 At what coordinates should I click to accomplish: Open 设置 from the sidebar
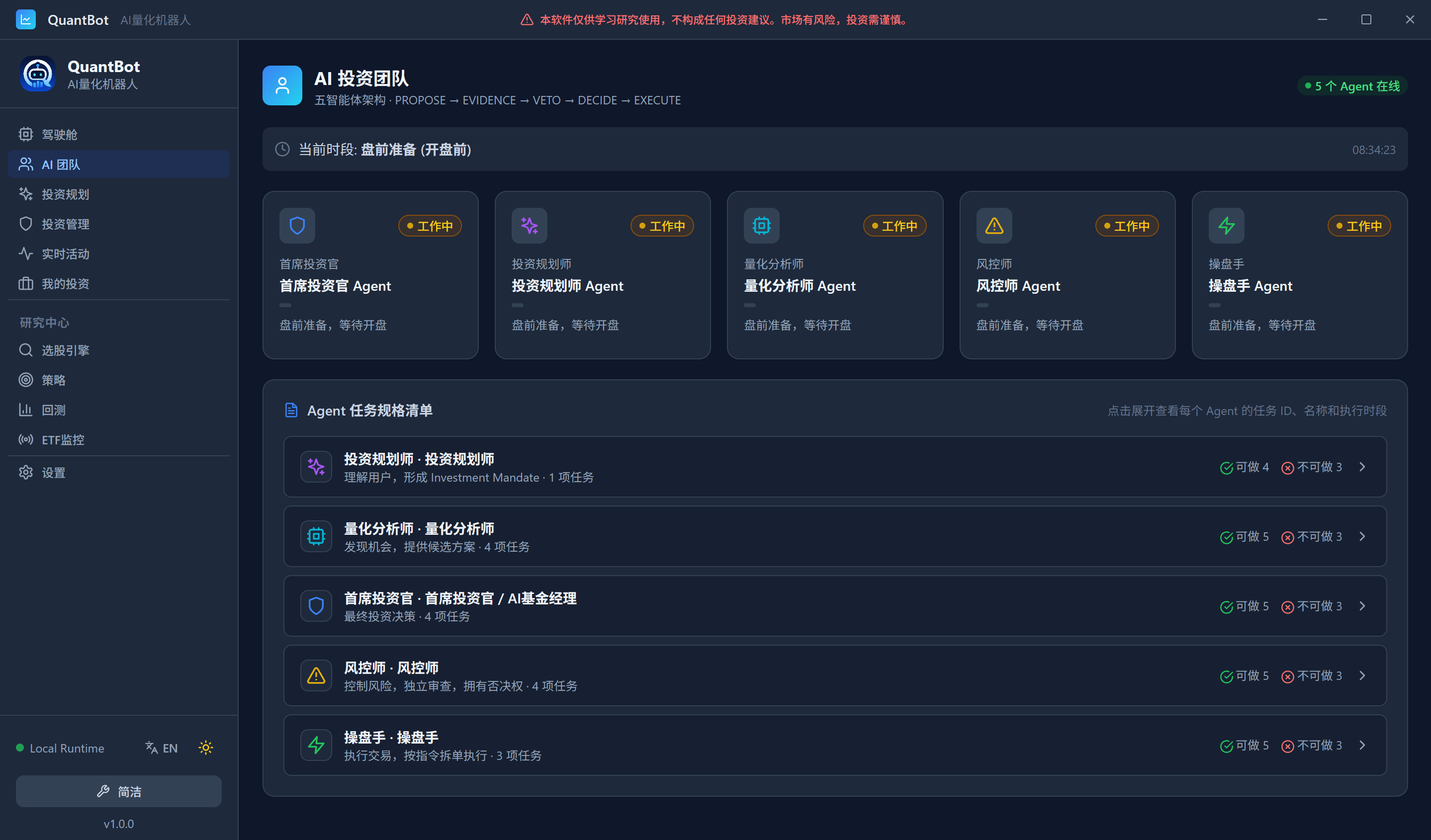pos(119,472)
